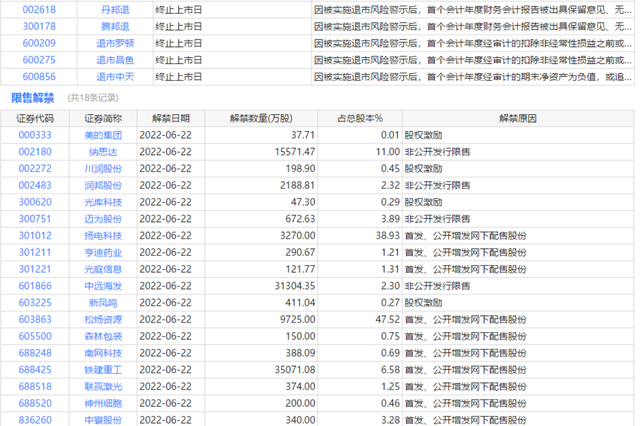Viewport: 640px width, 426px height.
Task: Click stock name 联赢激光
Action: (103, 386)
